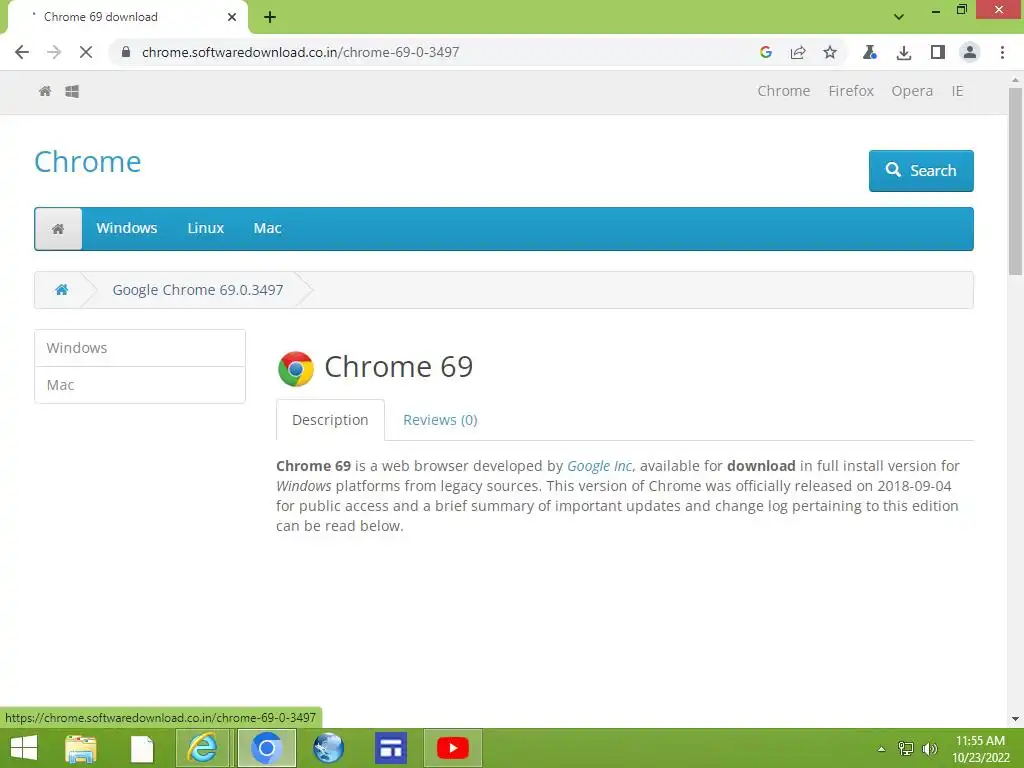Click the blue Search button
This screenshot has height=768, width=1024.
click(x=921, y=171)
